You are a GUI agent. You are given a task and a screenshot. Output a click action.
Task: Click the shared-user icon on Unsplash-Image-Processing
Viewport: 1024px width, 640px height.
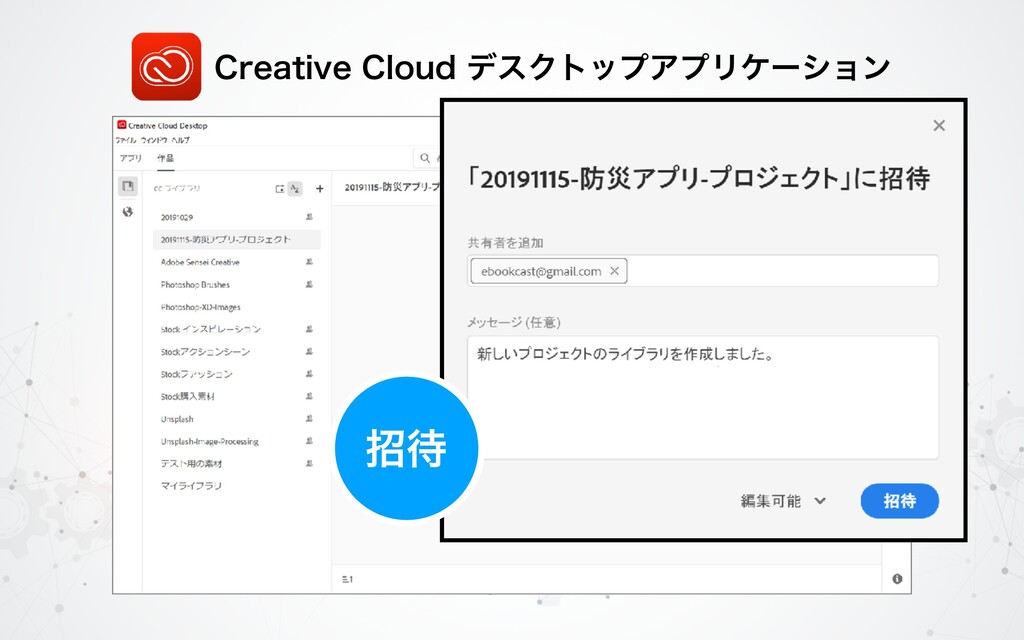(309, 441)
